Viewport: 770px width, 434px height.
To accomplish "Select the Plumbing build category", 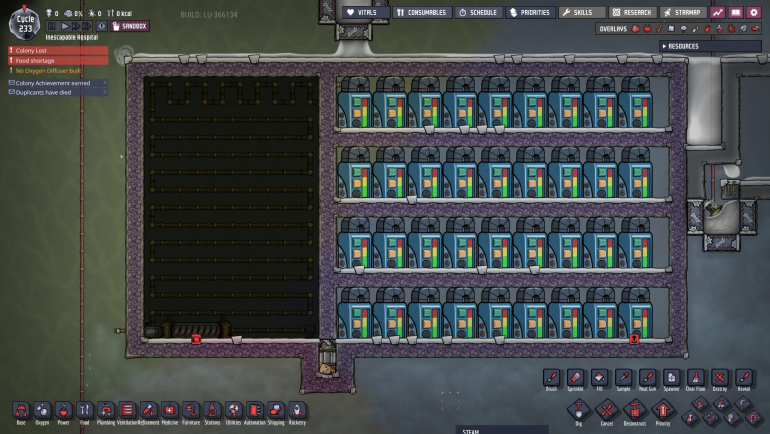I will pyautogui.click(x=106, y=411).
